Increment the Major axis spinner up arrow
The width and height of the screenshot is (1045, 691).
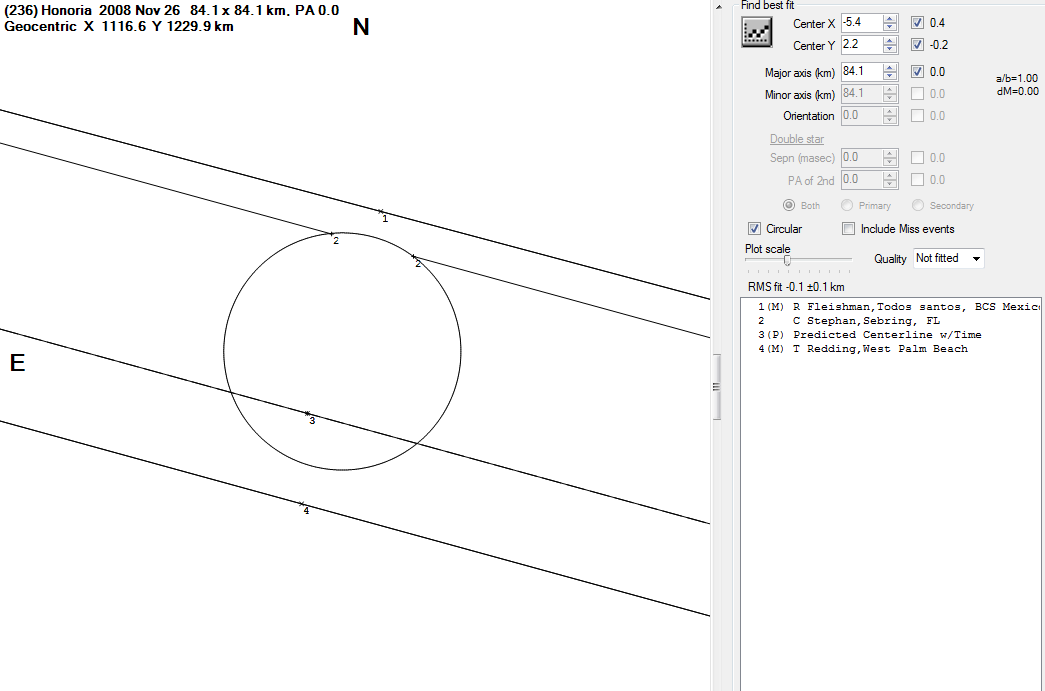tap(890, 68)
